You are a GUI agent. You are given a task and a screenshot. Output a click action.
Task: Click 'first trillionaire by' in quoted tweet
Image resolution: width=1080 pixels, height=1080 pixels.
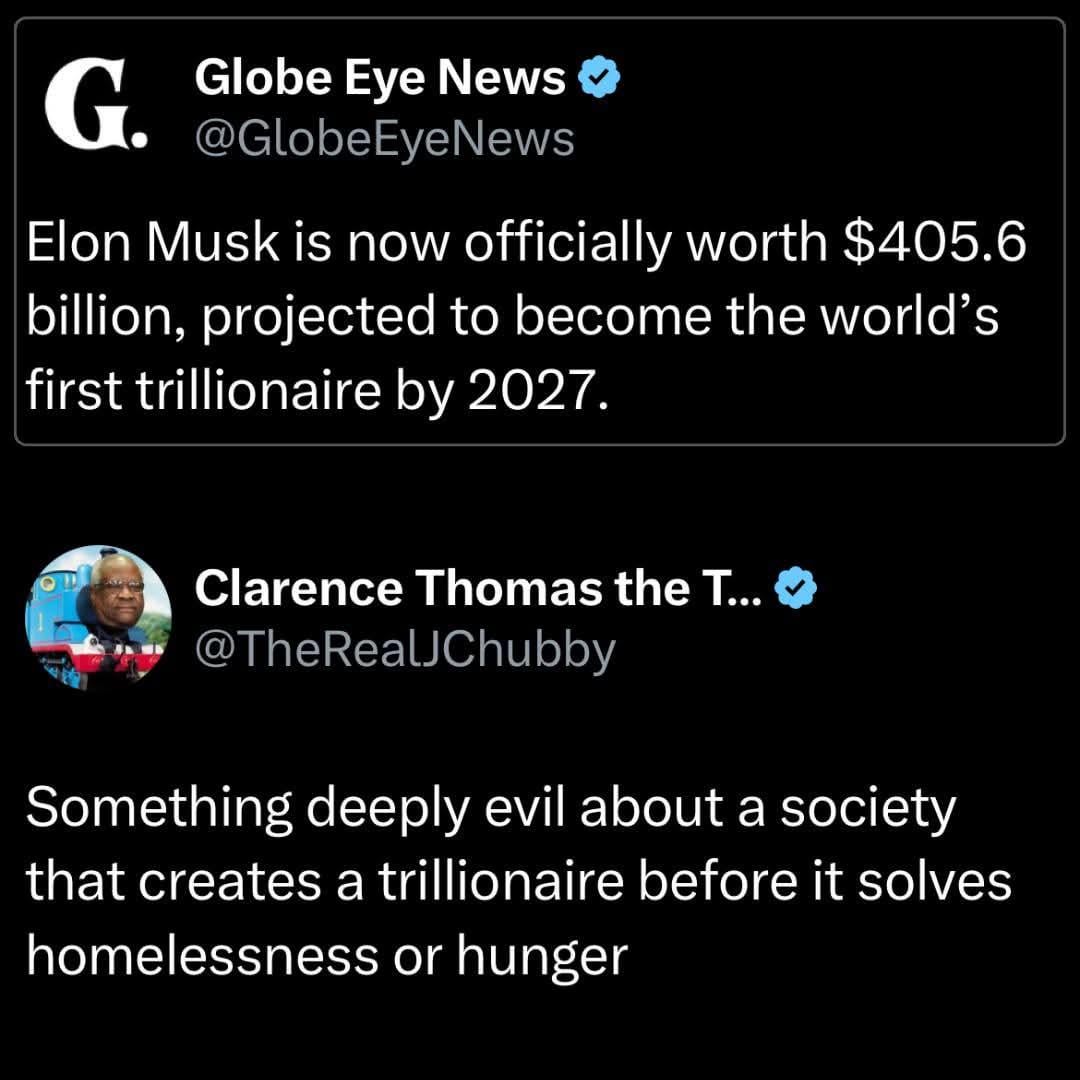(240, 391)
